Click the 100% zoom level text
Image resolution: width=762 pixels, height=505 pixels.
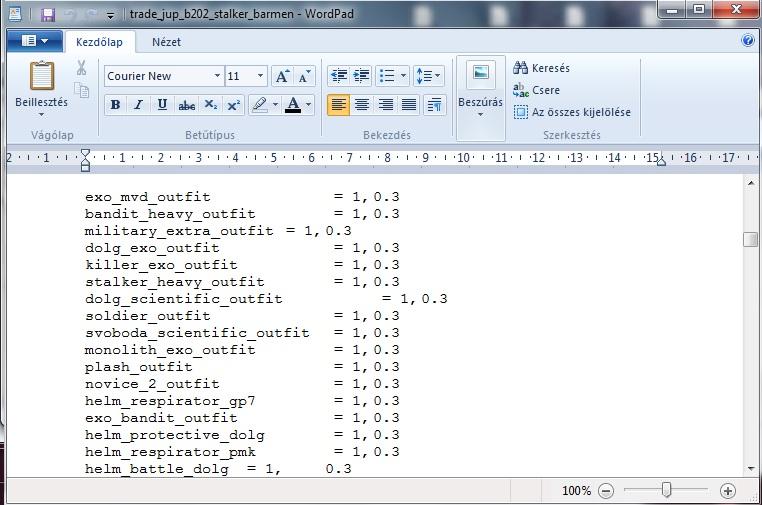point(576,491)
